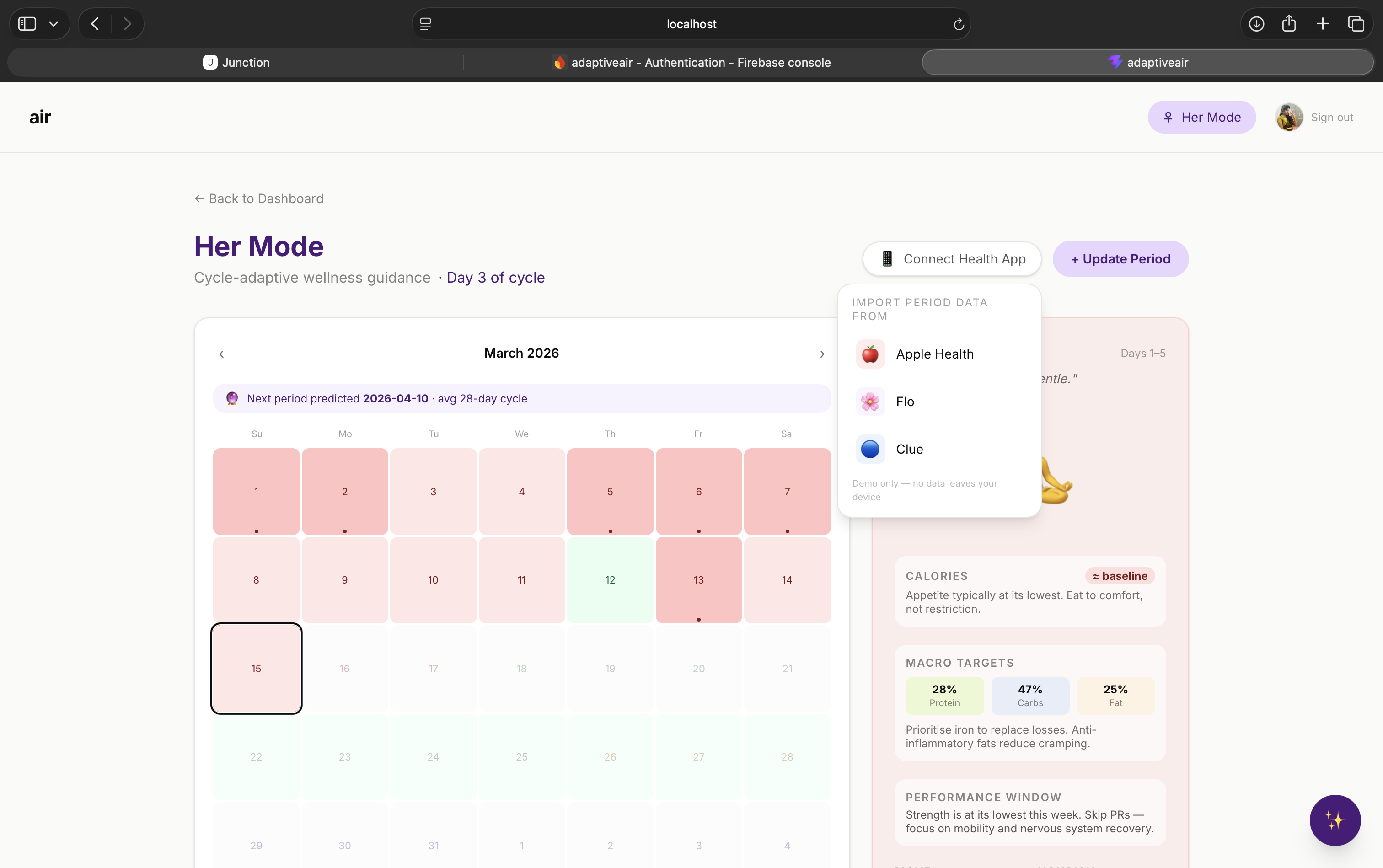The width and height of the screenshot is (1383, 868).
Task: Follow the Back to Dashboard link
Action: (x=259, y=198)
